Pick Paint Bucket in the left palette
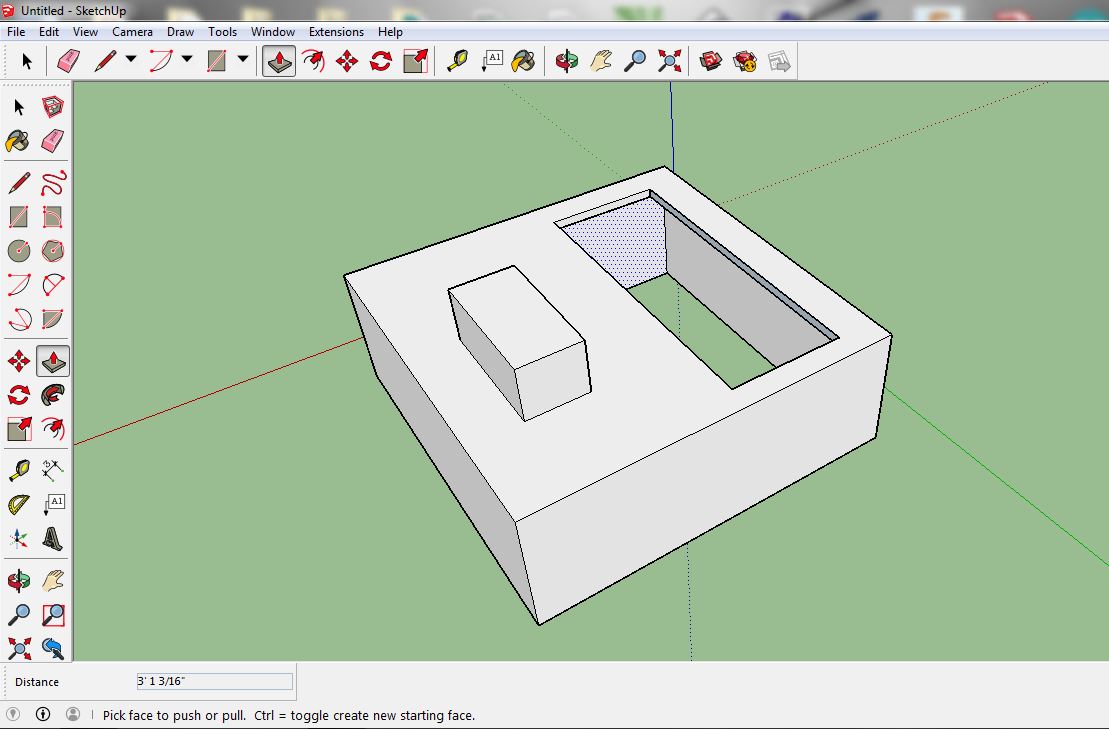The height and width of the screenshot is (729, 1109). pos(19,141)
